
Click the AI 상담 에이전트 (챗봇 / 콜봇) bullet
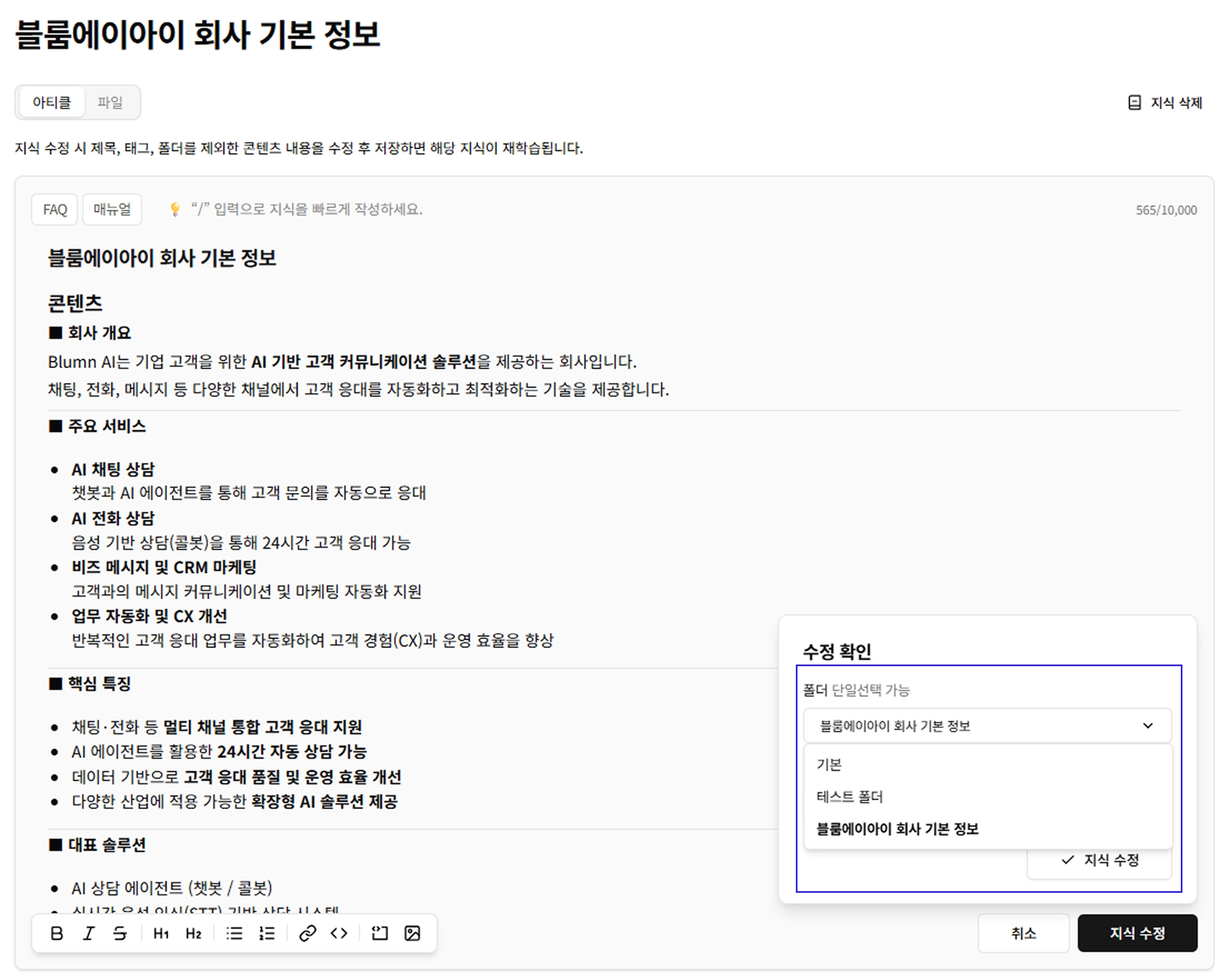(x=172, y=888)
